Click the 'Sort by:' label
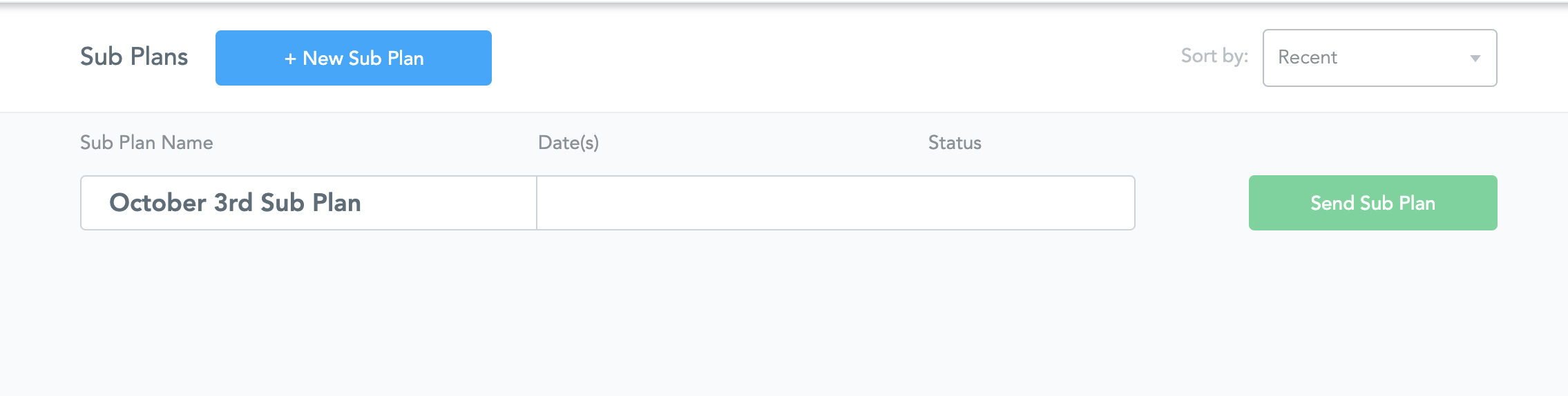The width and height of the screenshot is (1568, 396). tap(1214, 56)
